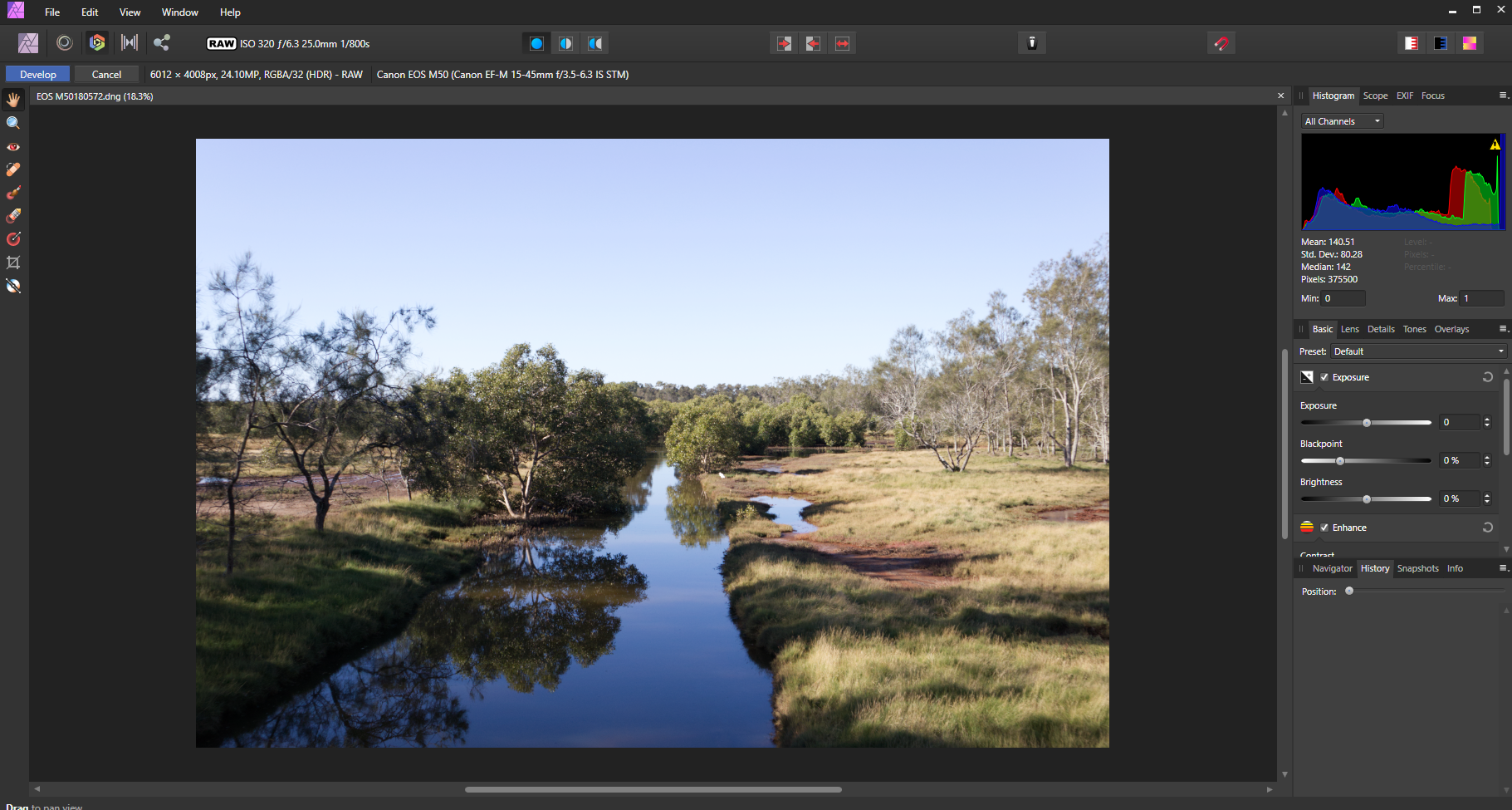This screenshot has height=810, width=1512.
Task: Select the Overlay Erase tool
Action: coord(13,216)
